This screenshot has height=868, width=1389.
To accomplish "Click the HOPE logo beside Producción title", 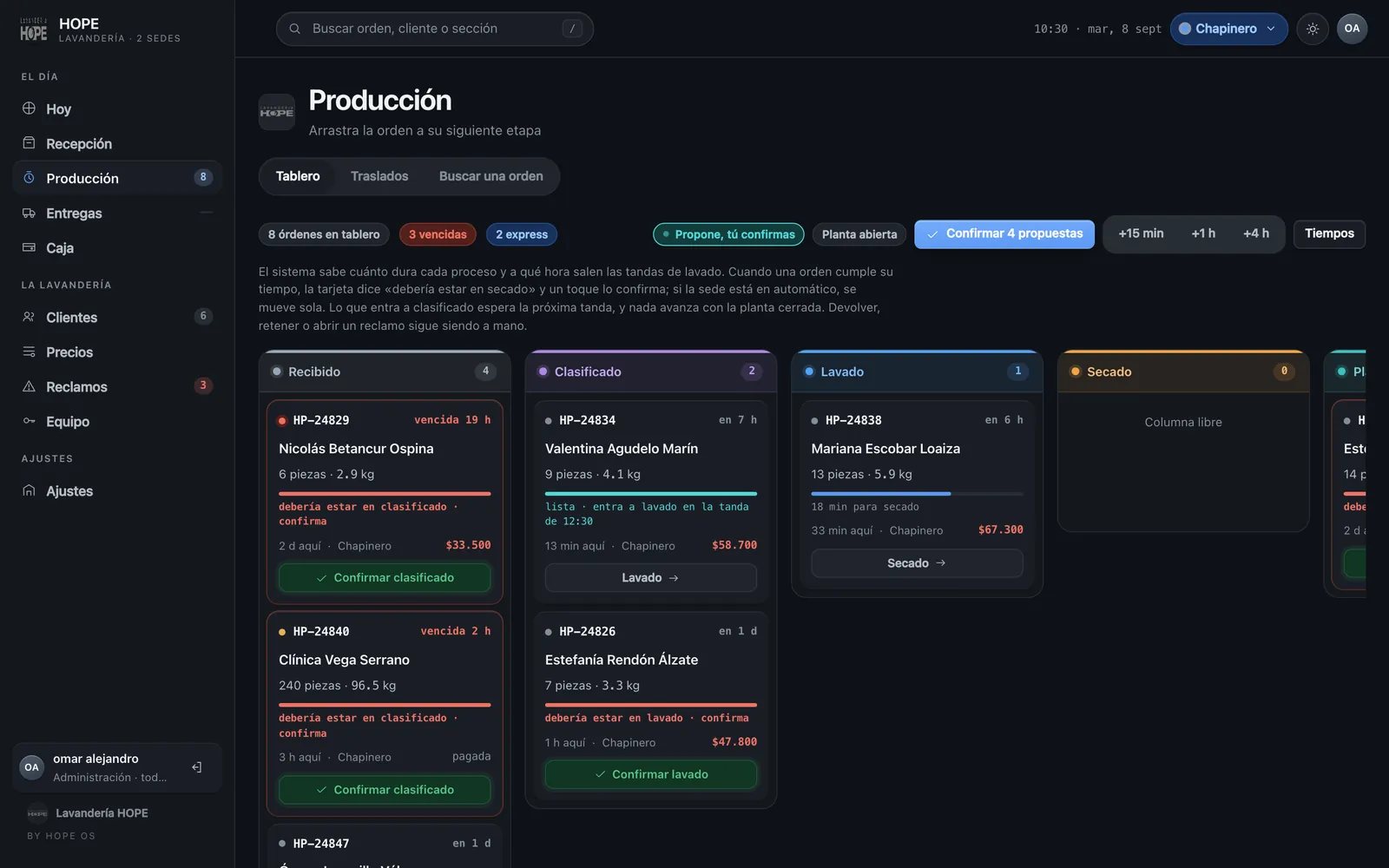I will click(277, 112).
